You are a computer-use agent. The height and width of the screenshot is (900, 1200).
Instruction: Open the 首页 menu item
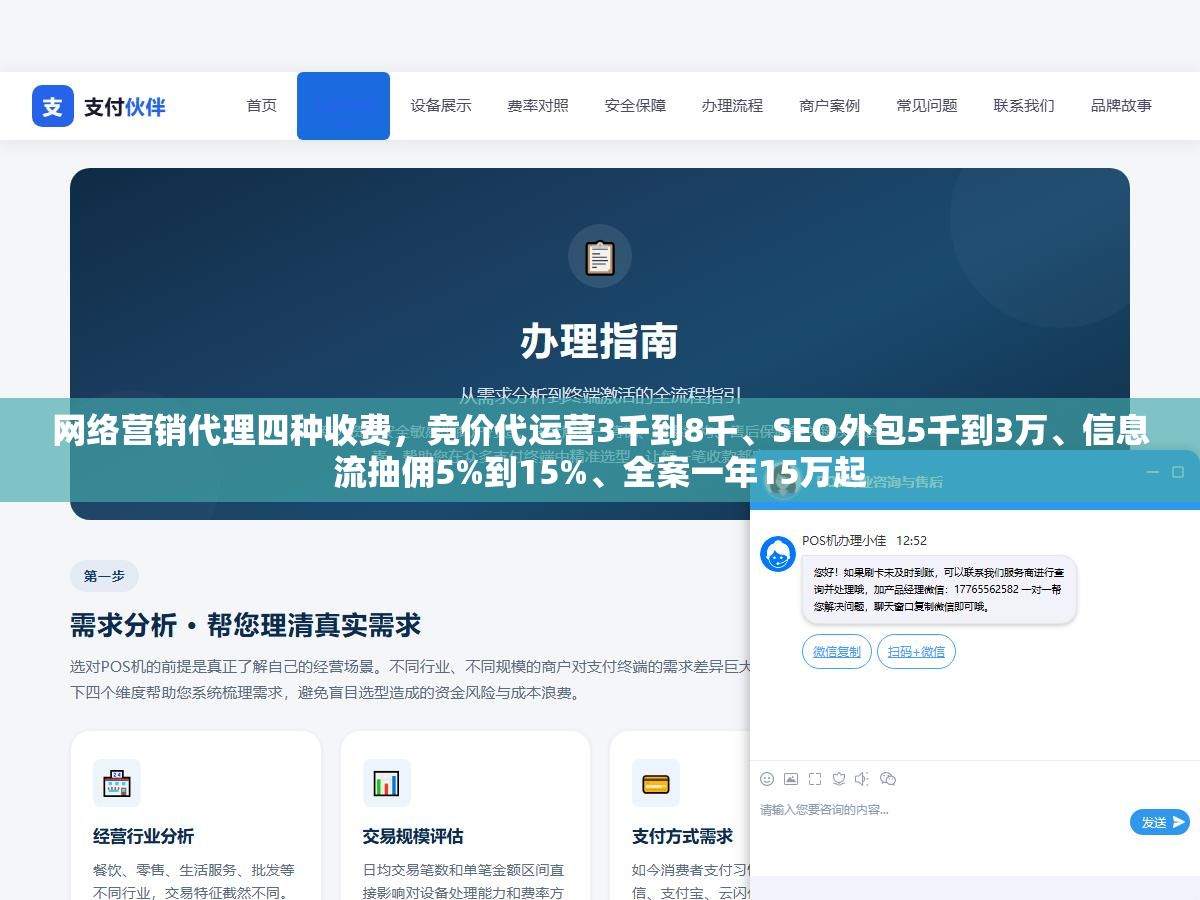pyautogui.click(x=262, y=105)
